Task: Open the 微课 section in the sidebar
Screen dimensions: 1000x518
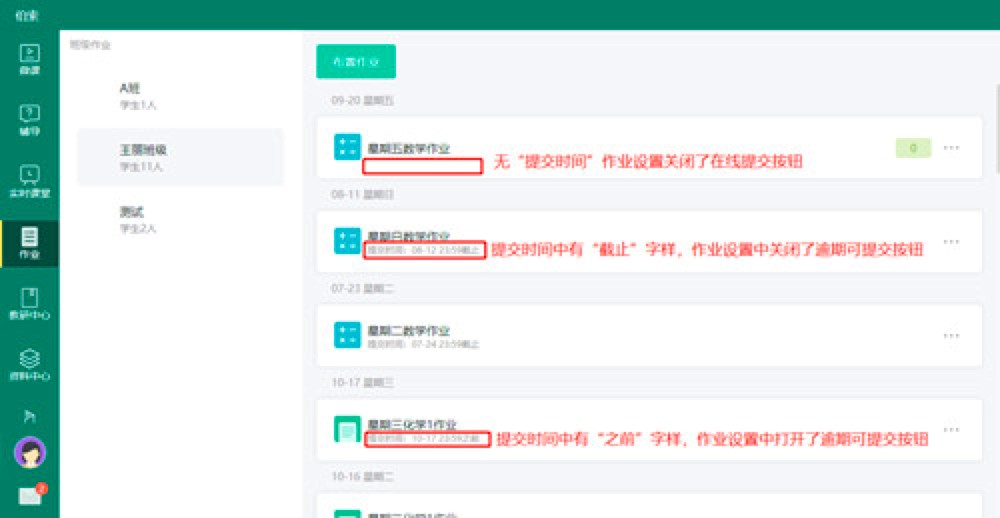Action: [29, 59]
